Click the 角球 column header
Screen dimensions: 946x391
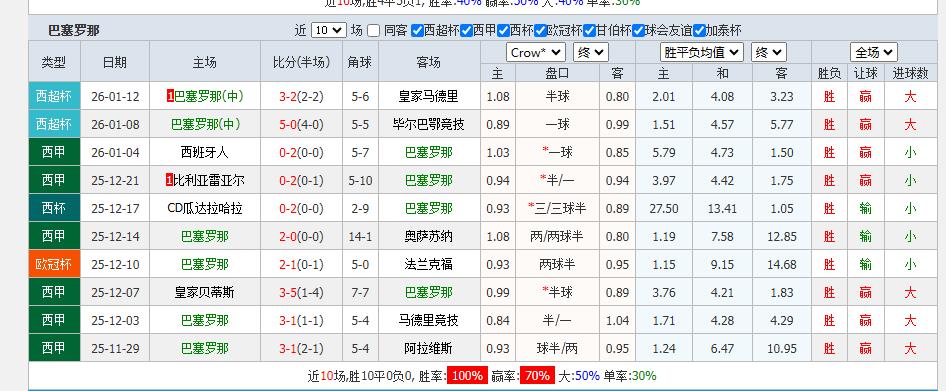(x=360, y=62)
